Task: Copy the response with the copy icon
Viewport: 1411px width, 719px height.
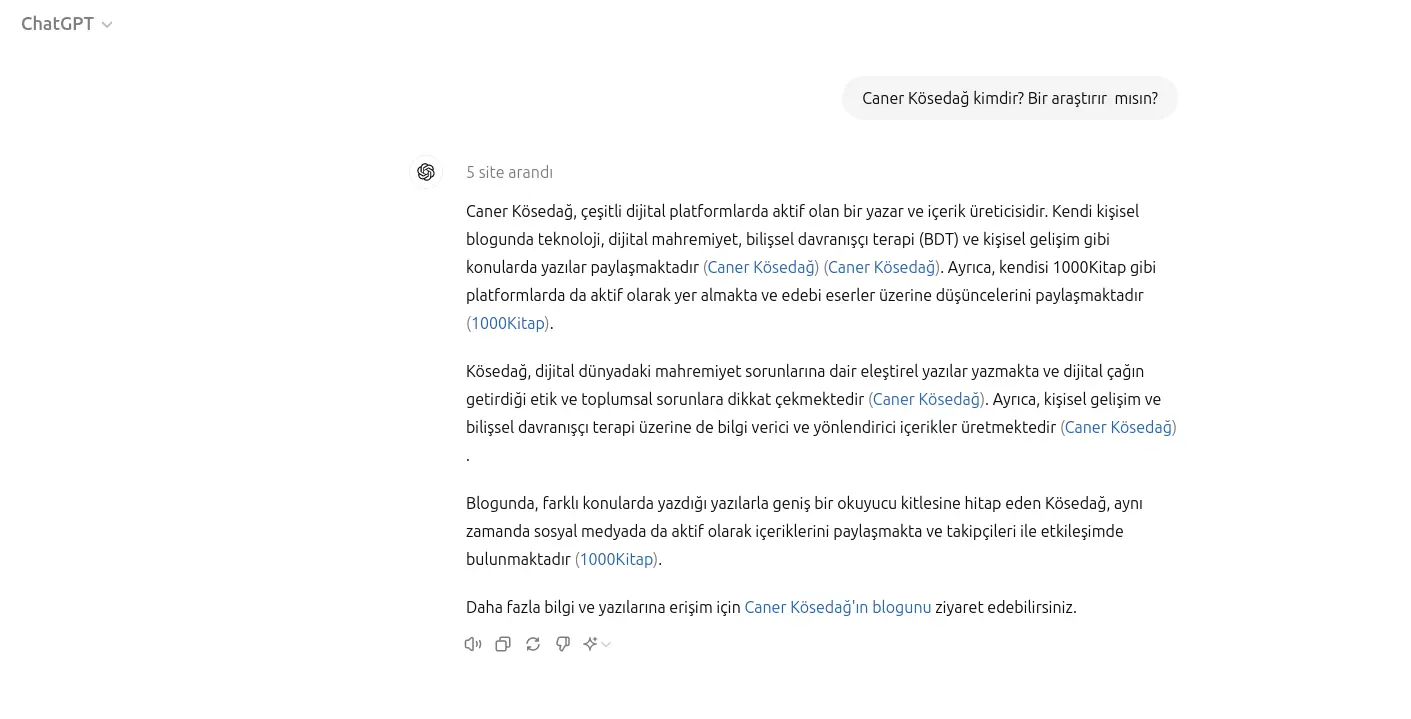Action: click(x=503, y=644)
